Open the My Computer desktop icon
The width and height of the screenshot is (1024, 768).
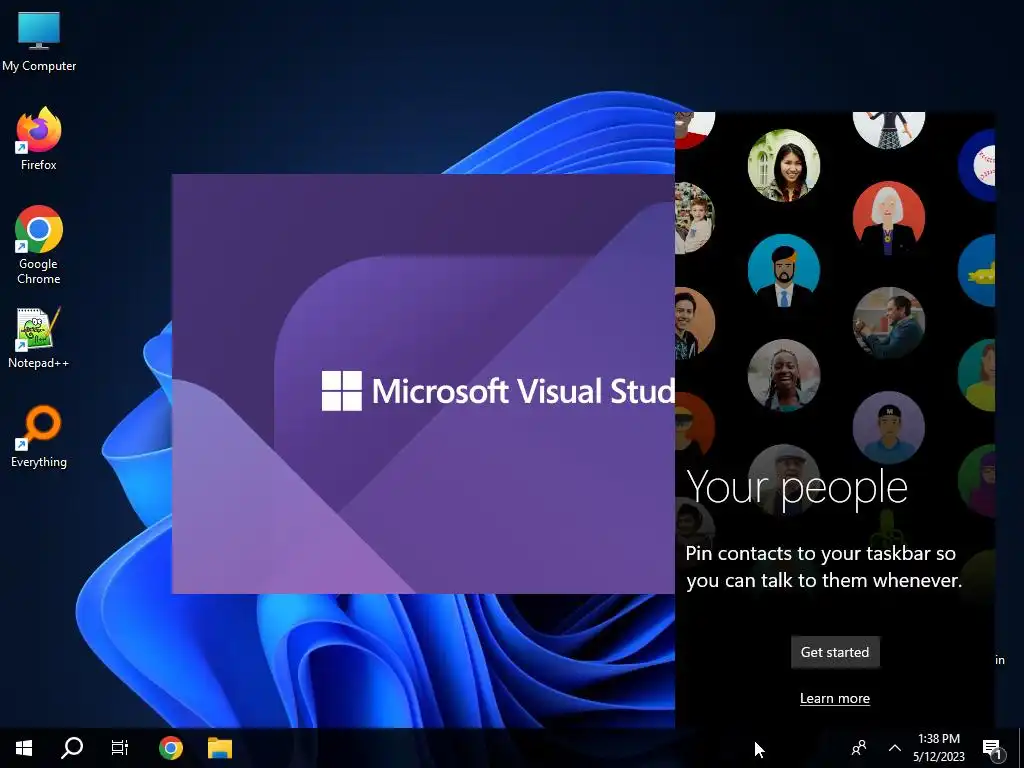[x=39, y=40]
